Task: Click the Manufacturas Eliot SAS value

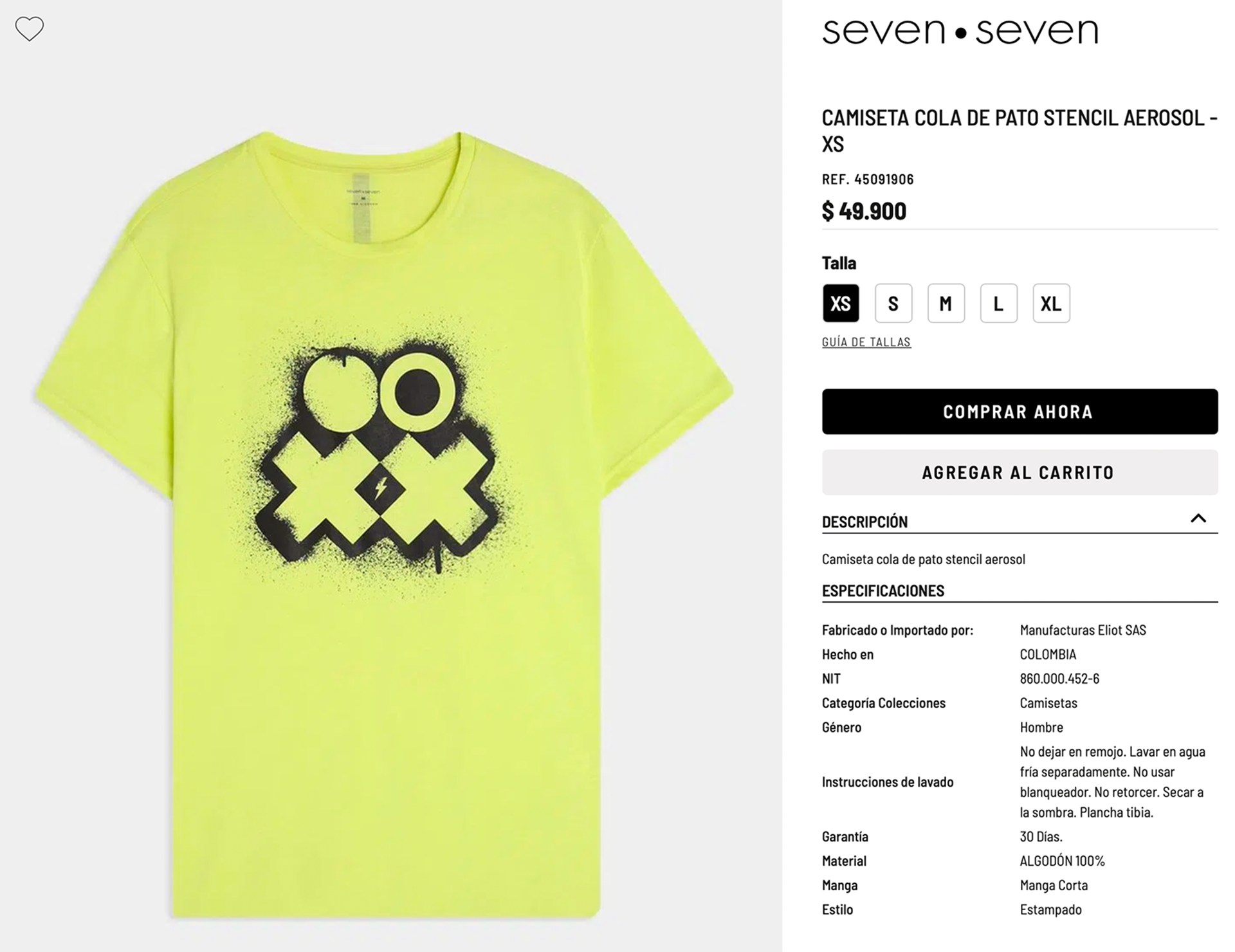Action: [1083, 630]
